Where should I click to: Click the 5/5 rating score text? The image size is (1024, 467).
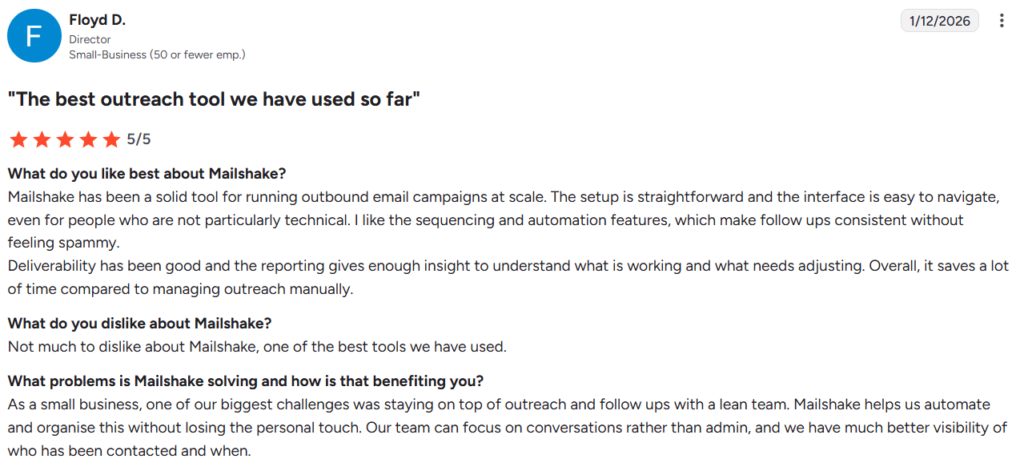click(x=138, y=139)
